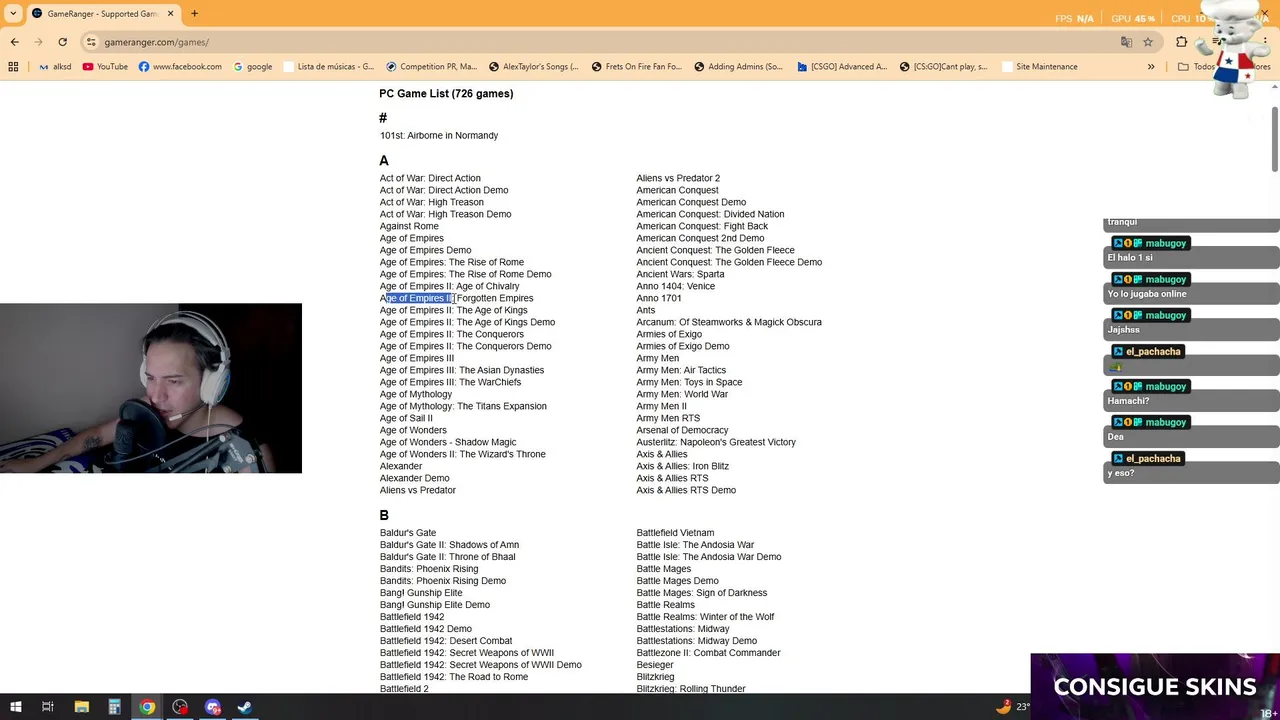Screen dimensions: 1280x720
Task: Close the GameRanger tab
Action: coord(170,14)
